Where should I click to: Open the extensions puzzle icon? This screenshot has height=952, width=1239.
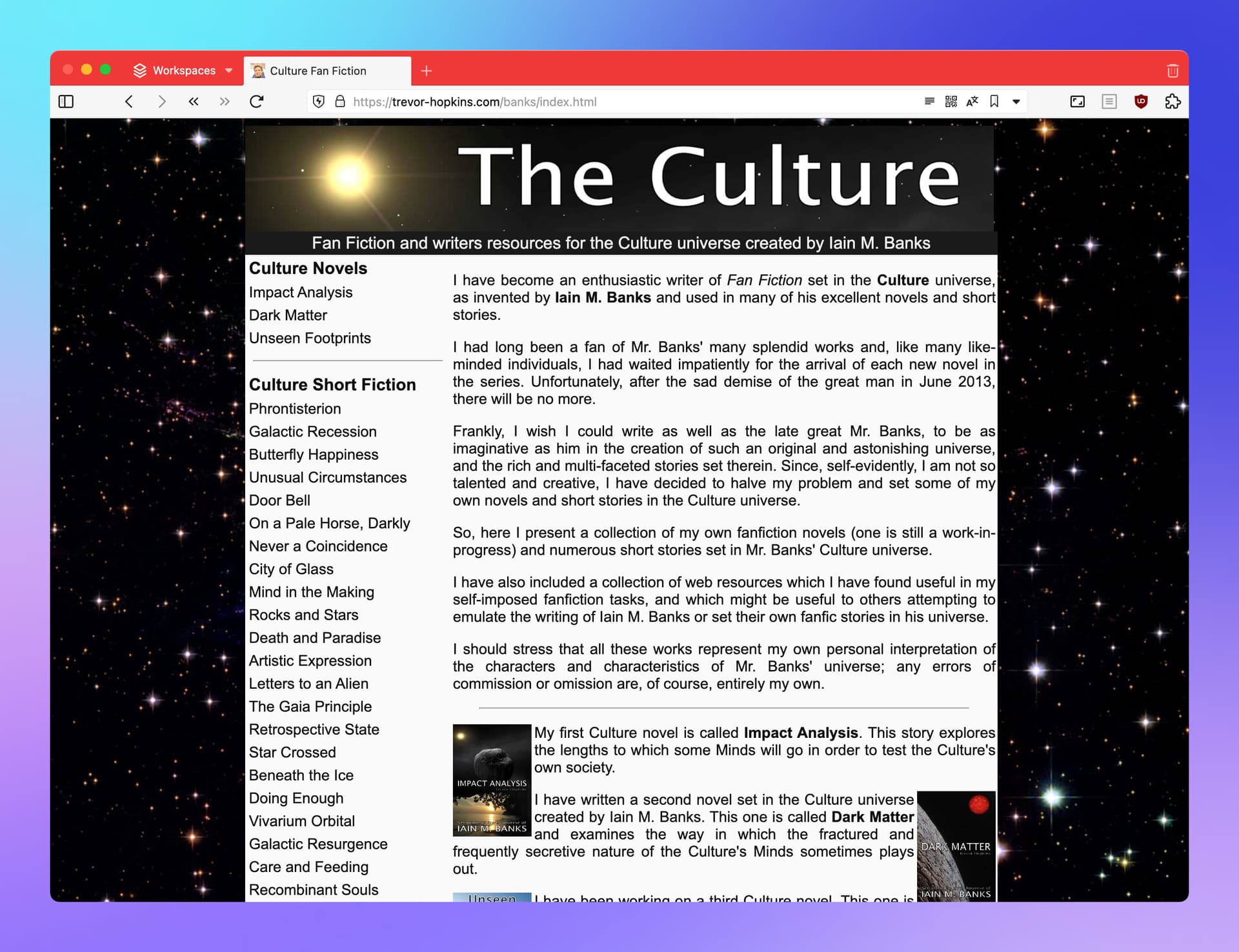tap(1173, 101)
